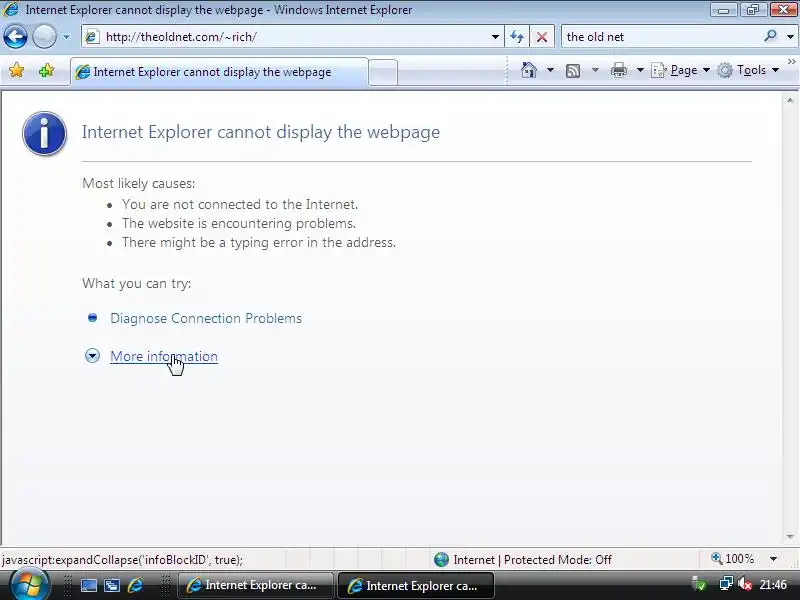Open the Favorites Center star icon
Viewport: 800px width, 600px height.
click(x=16, y=70)
